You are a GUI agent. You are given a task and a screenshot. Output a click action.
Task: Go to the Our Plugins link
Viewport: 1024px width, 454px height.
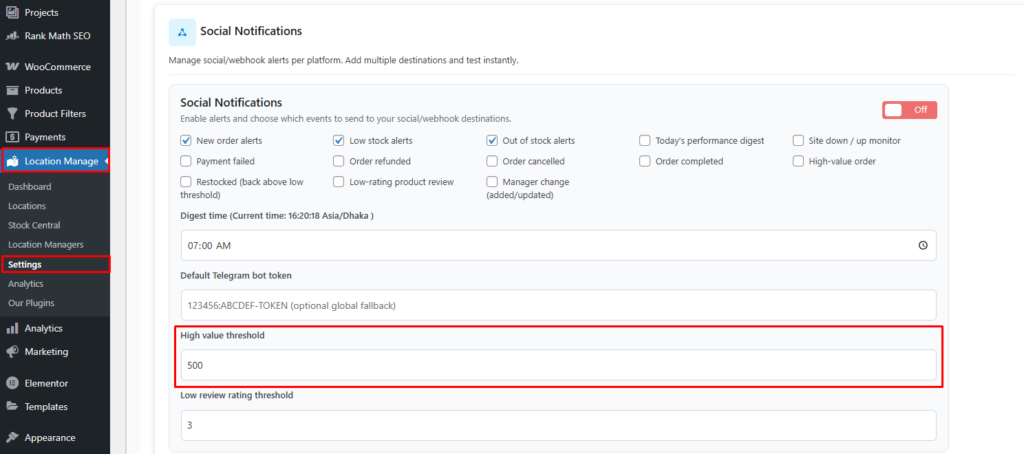(31, 302)
